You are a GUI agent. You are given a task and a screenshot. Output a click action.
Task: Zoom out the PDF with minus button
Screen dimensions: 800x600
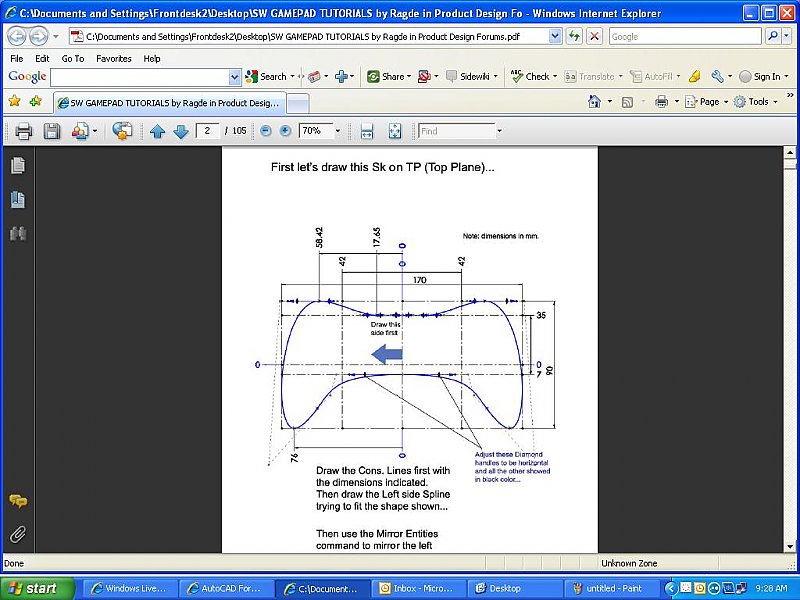pyautogui.click(x=265, y=131)
